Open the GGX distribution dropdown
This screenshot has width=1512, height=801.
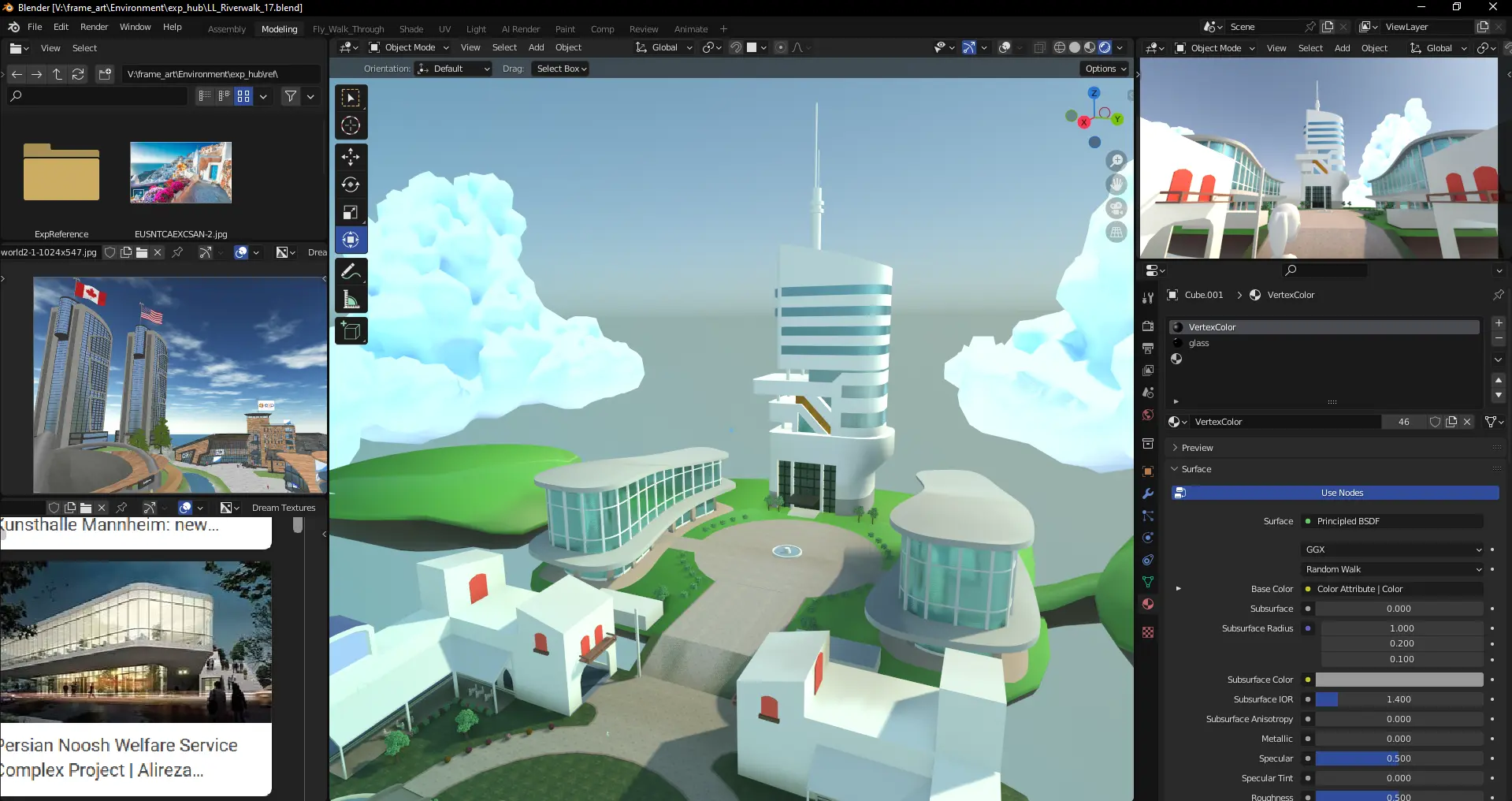tap(1393, 550)
